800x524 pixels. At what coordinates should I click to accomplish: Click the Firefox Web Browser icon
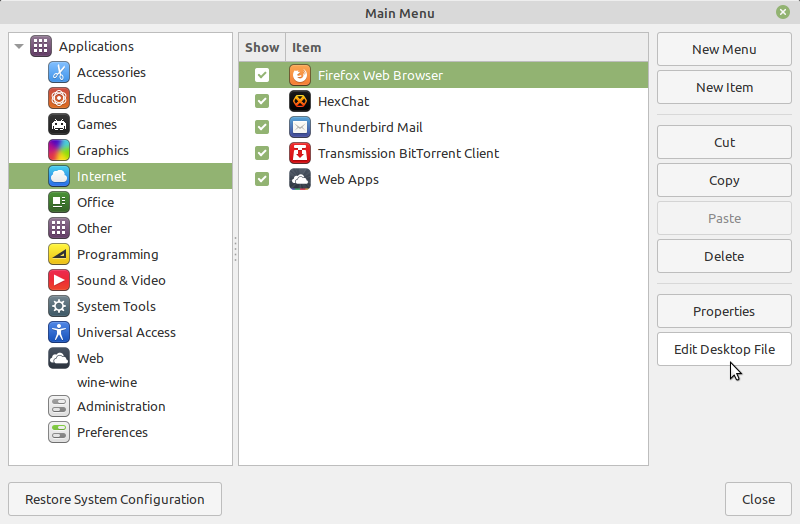[x=300, y=76]
